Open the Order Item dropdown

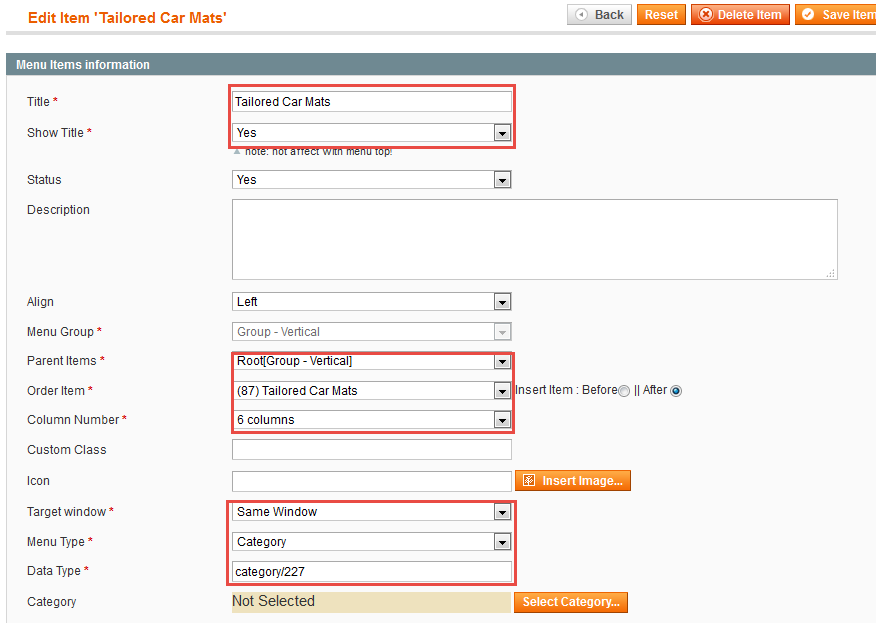(372, 391)
